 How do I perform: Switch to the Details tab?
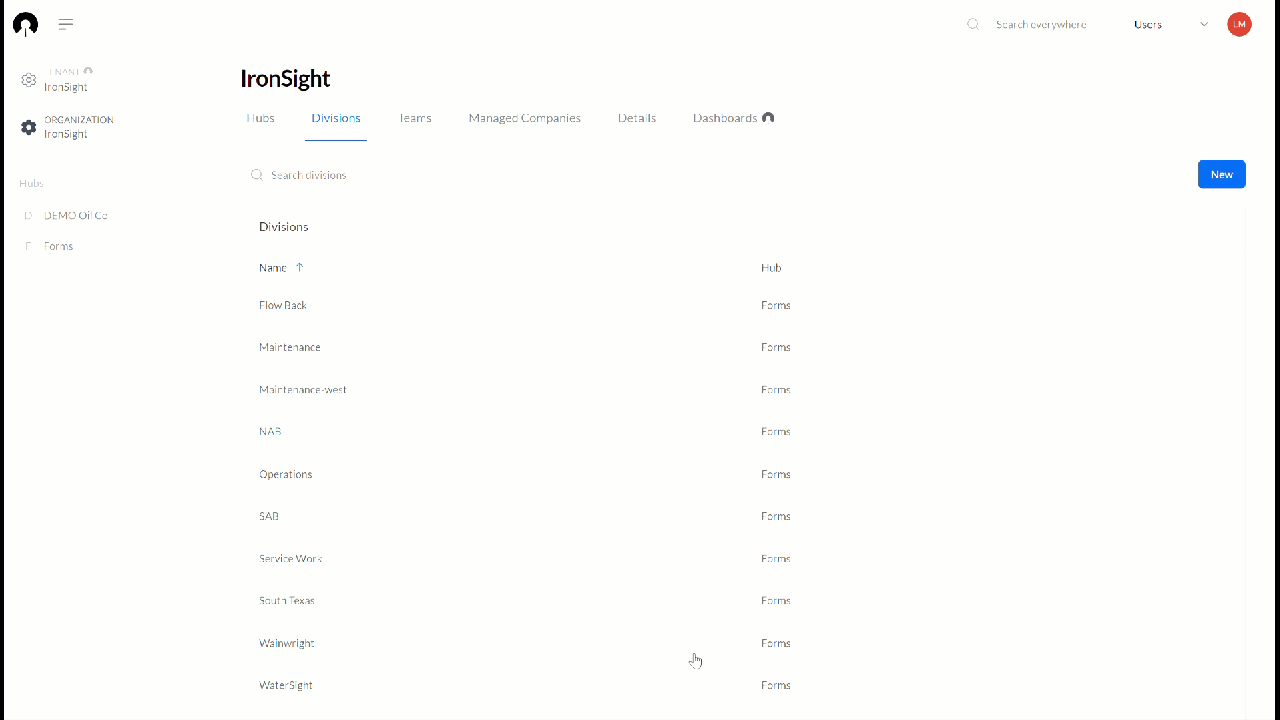click(637, 117)
